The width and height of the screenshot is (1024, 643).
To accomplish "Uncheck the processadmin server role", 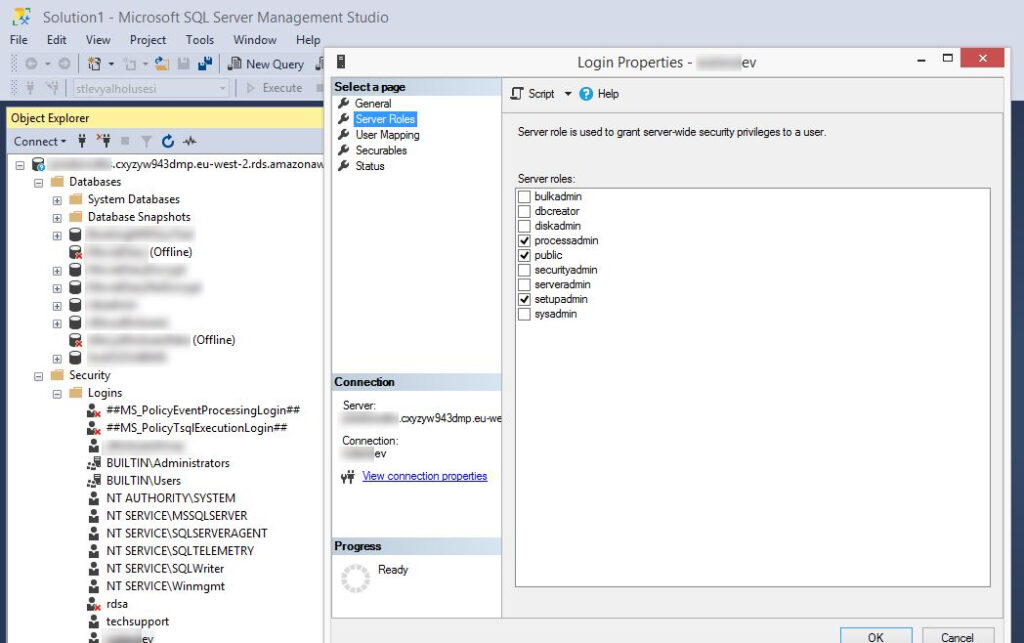I will point(524,241).
